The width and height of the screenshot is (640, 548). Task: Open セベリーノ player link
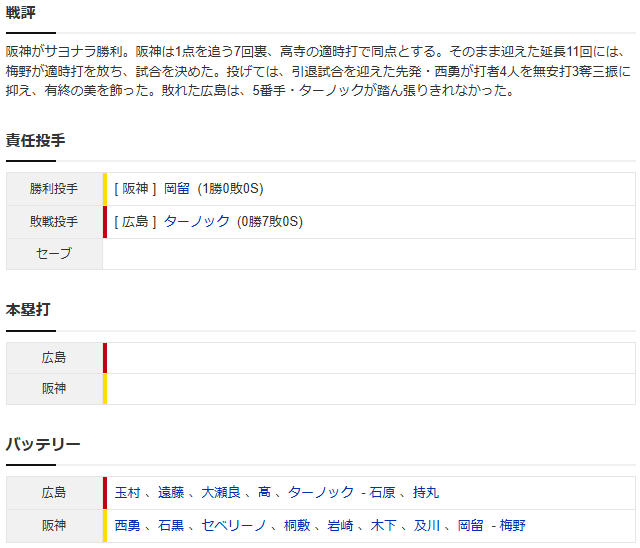tap(234, 526)
